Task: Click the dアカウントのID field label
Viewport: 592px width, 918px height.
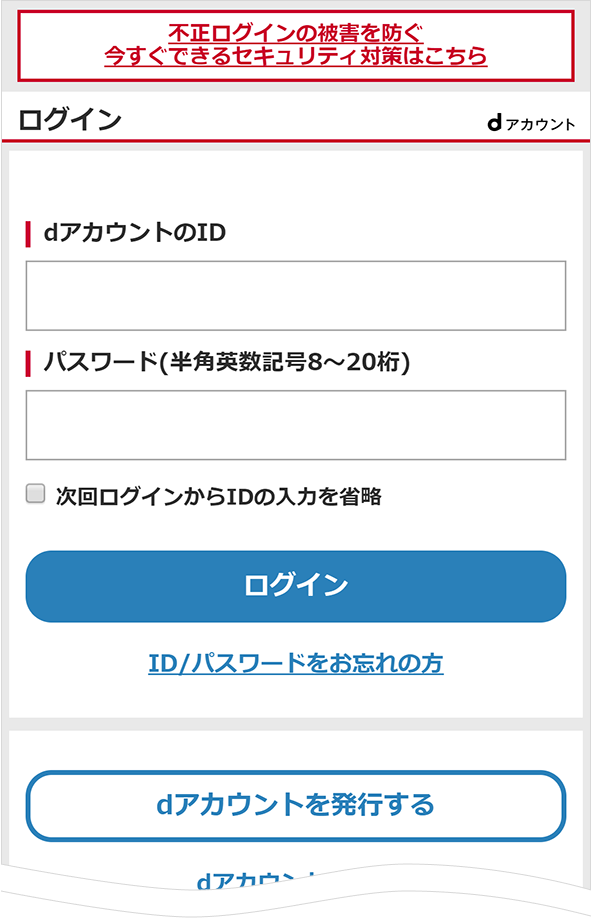Action: click(x=135, y=233)
